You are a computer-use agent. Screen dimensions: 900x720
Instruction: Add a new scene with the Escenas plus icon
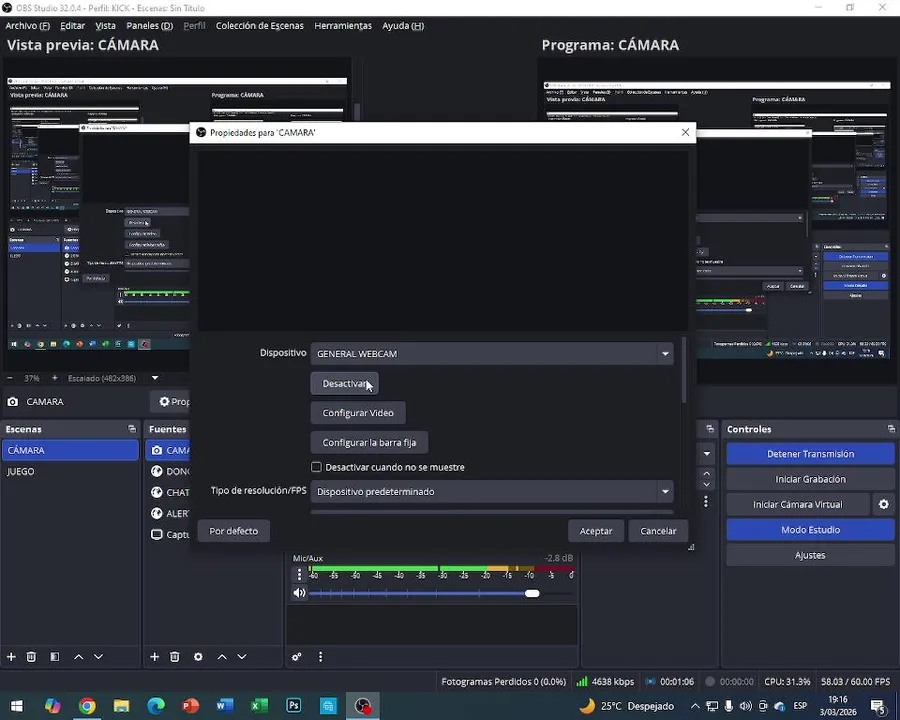point(11,656)
